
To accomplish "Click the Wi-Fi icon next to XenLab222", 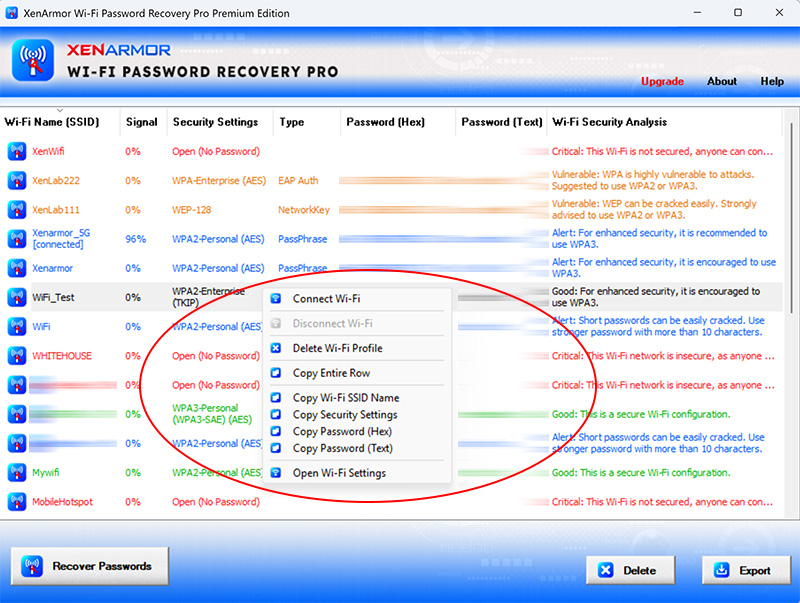I will [16, 181].
